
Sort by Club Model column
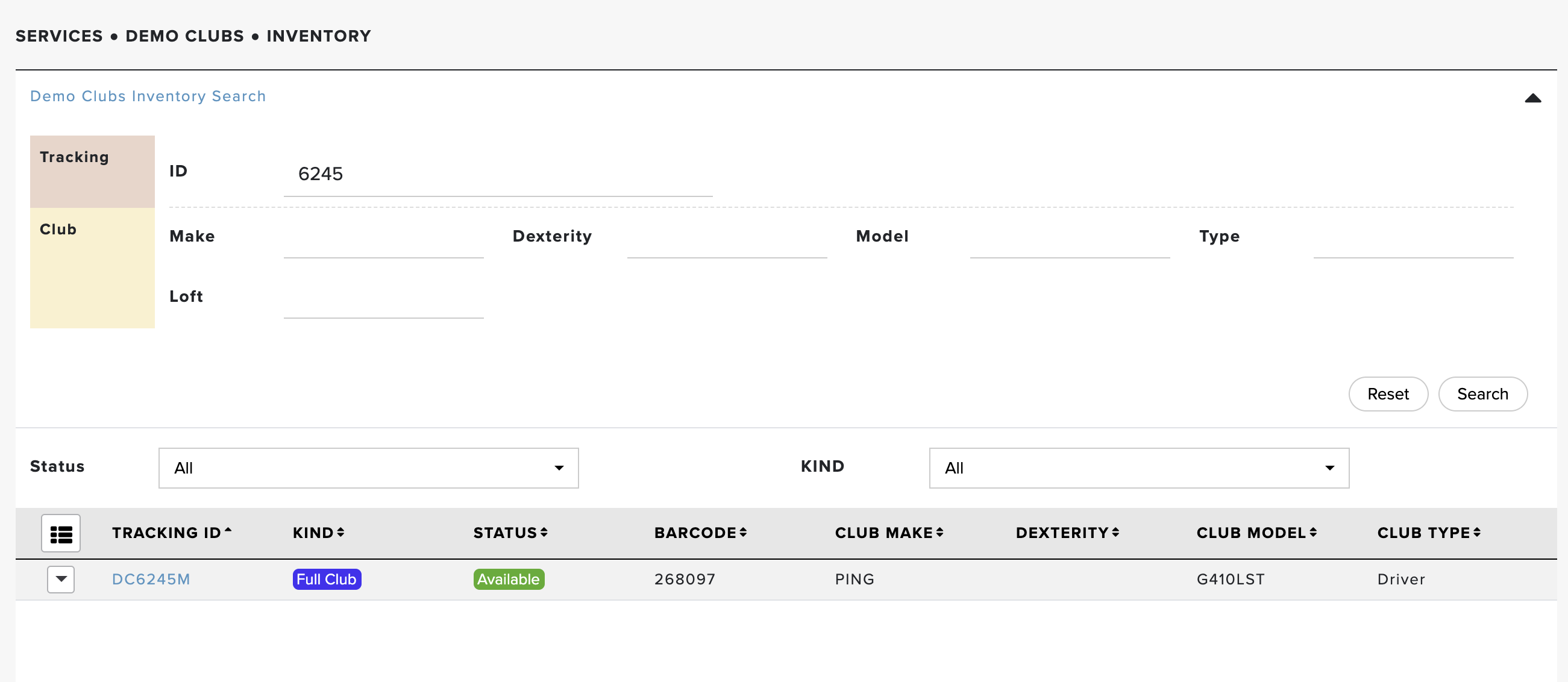[1256, 533]
